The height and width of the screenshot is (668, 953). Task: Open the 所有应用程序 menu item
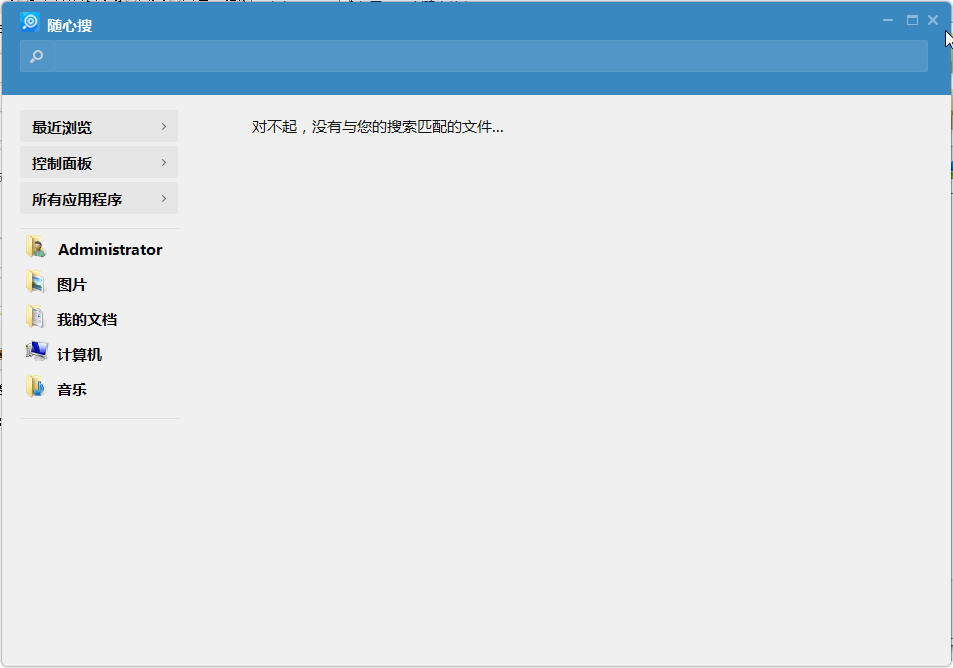pyautogui.click(x=99, y=198)
